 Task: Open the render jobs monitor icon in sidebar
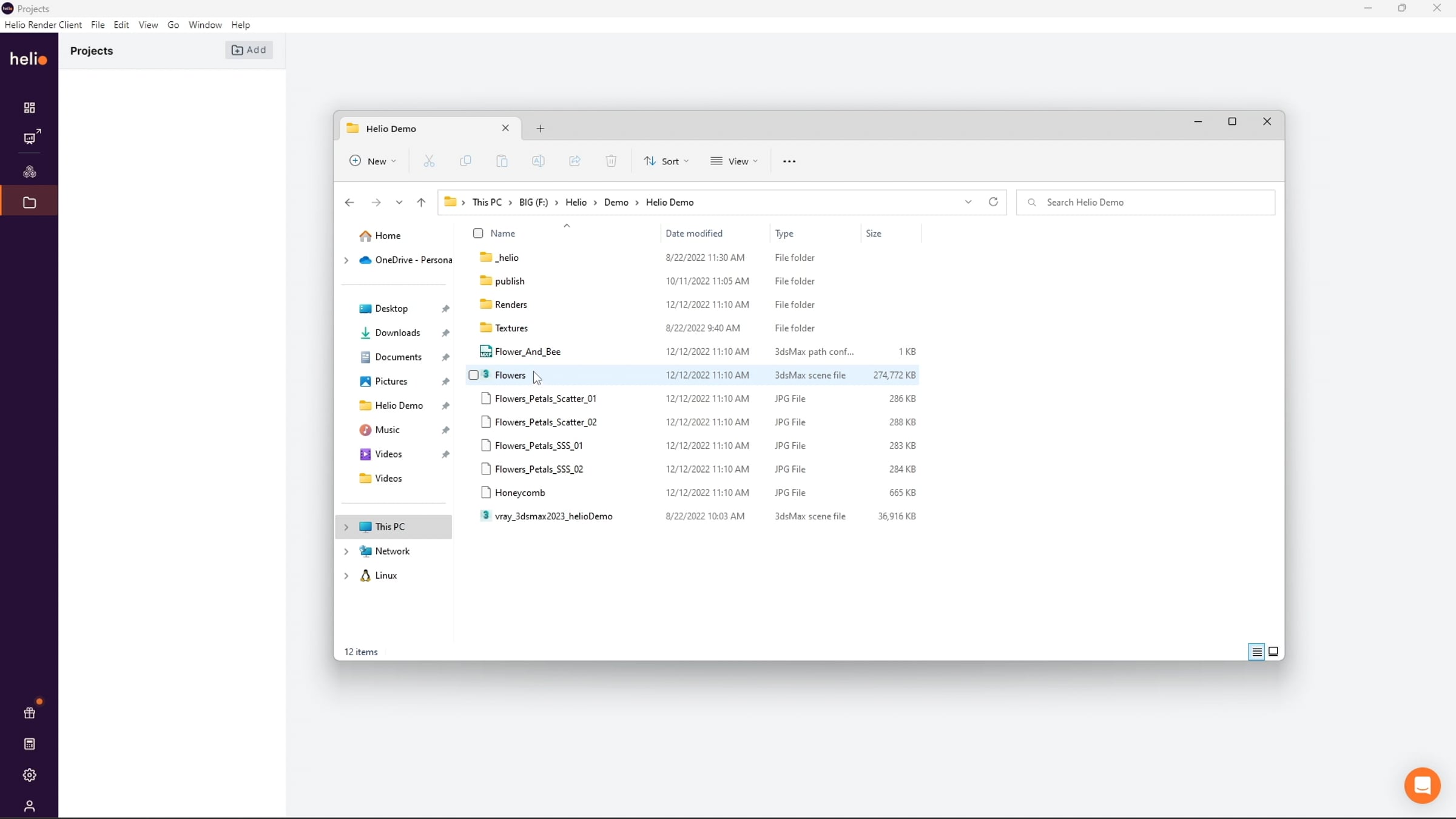click(x=32, y=137)
